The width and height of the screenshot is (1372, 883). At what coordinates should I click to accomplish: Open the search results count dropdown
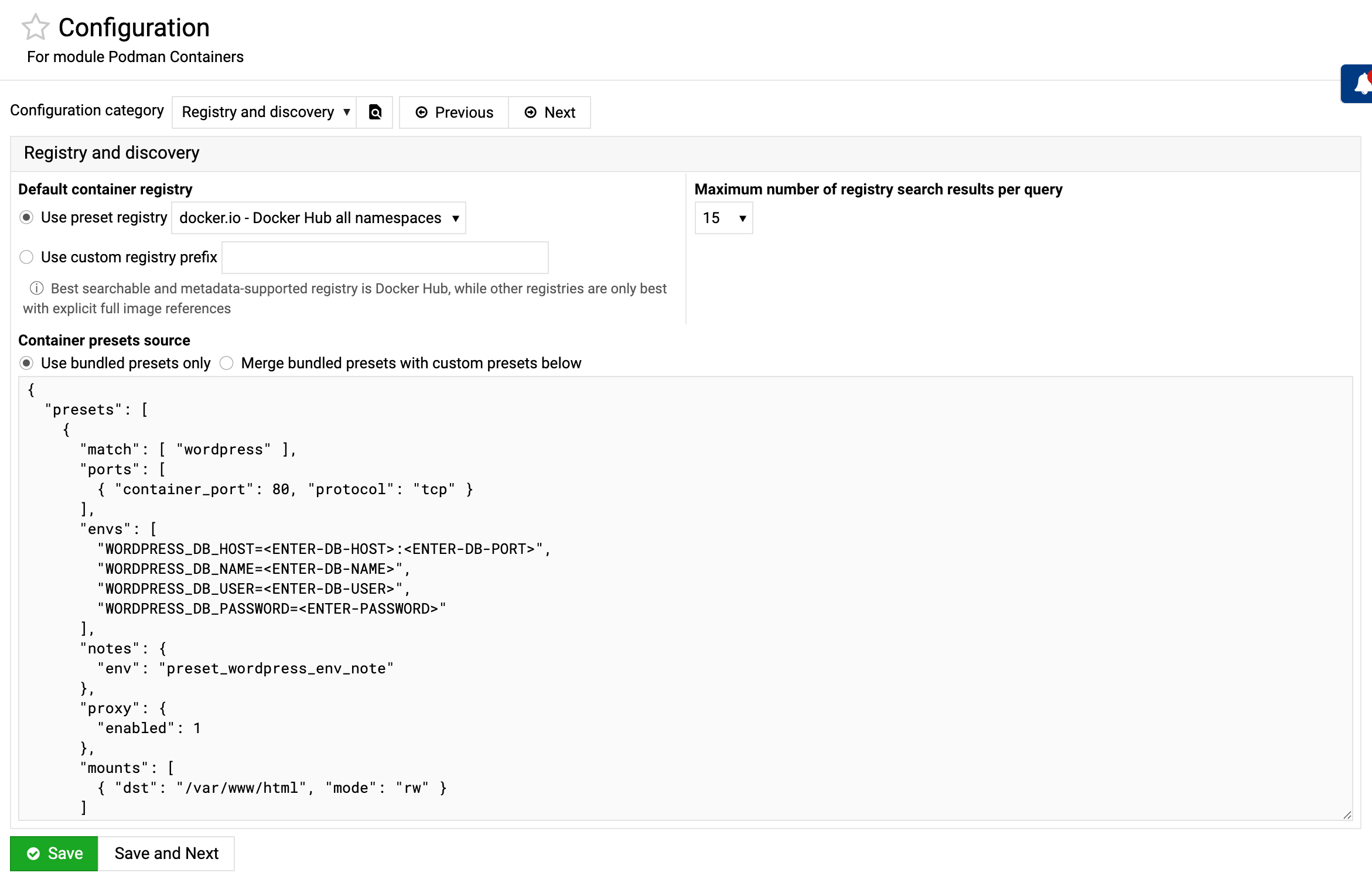pyautogui.click(x=723, y=218)
